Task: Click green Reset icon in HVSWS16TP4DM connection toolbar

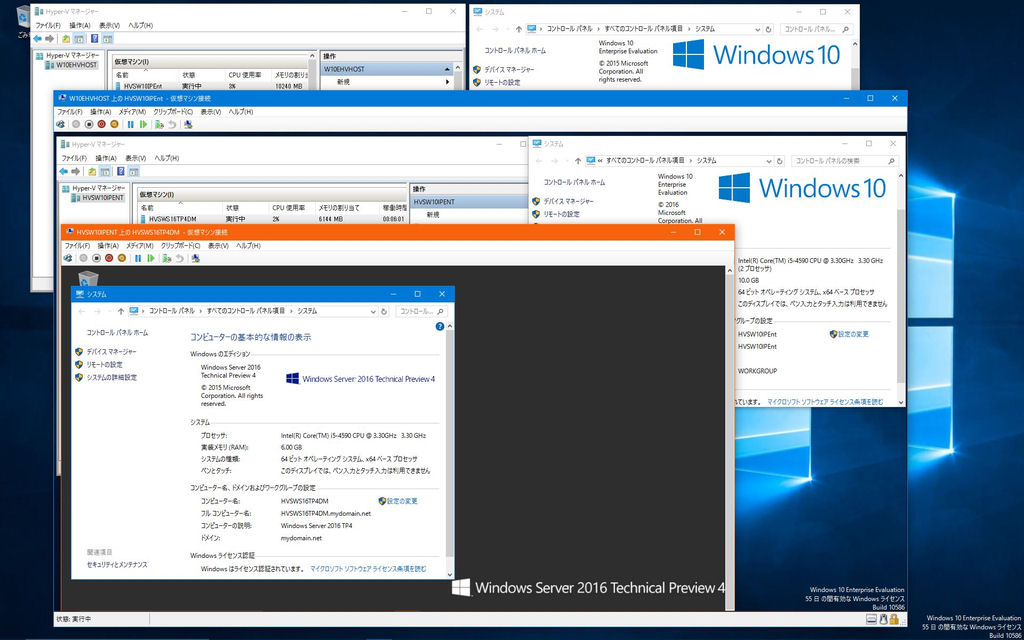Action: [151, 259]
